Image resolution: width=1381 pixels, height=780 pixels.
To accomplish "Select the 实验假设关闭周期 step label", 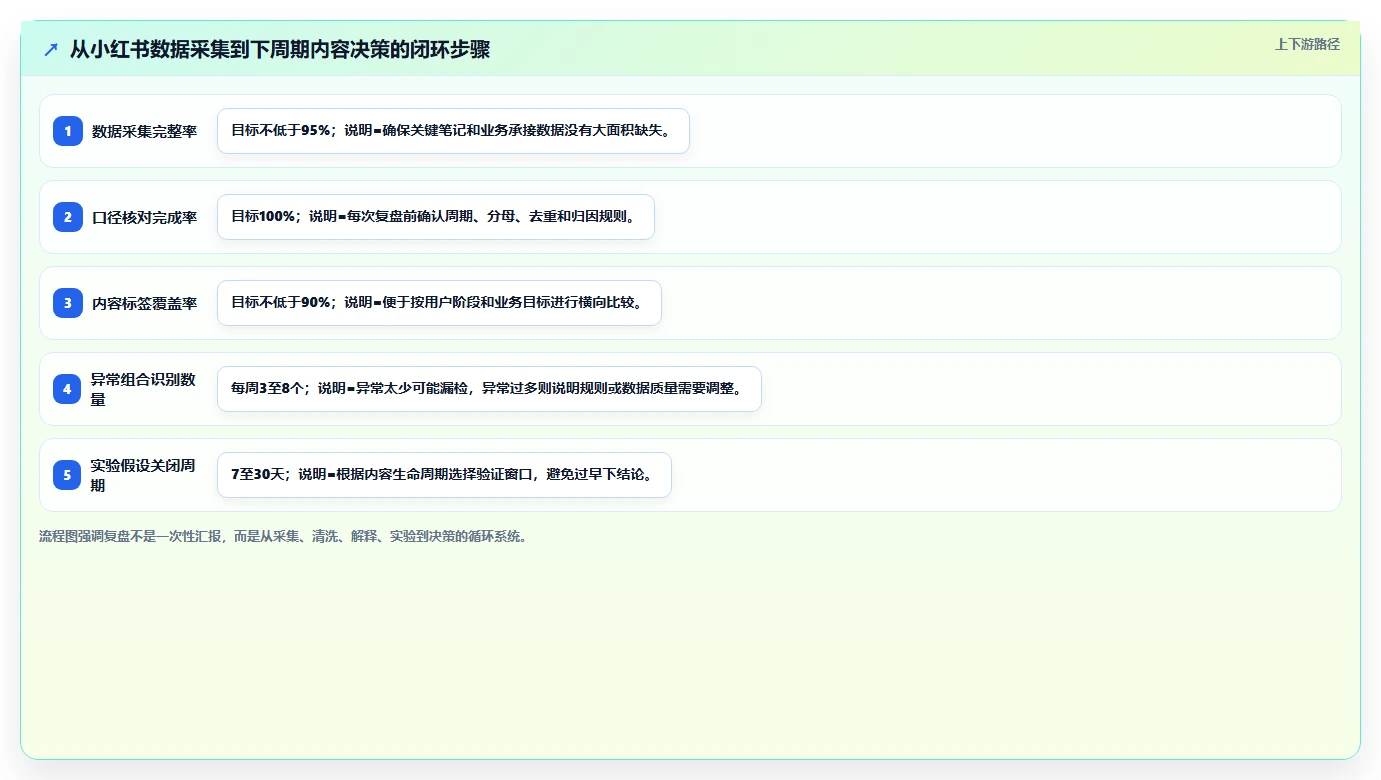I will (143, 475).
